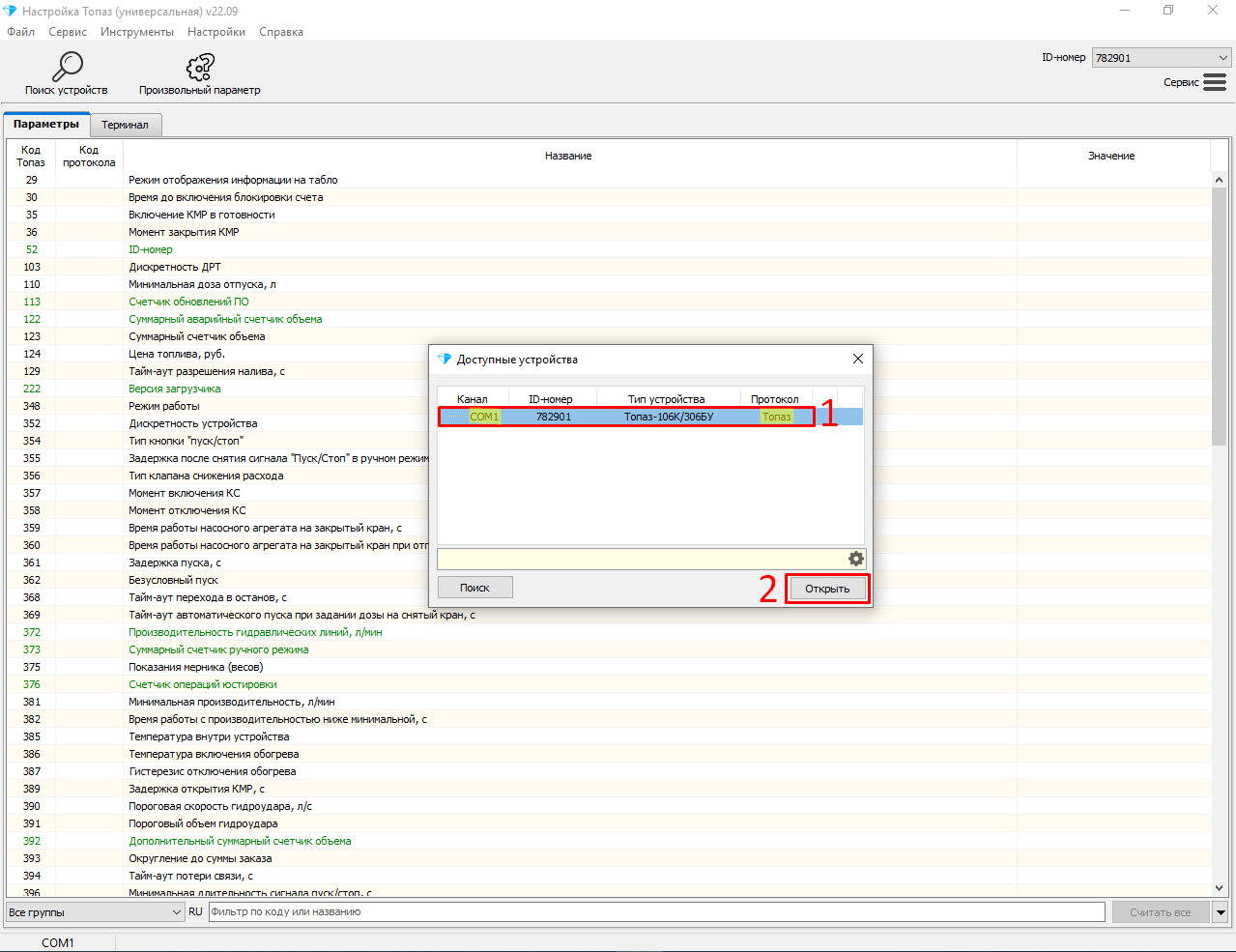1236x952 pixels.
Task: Select row Округление до суммы заказа
Action: (x=609, y=858)
